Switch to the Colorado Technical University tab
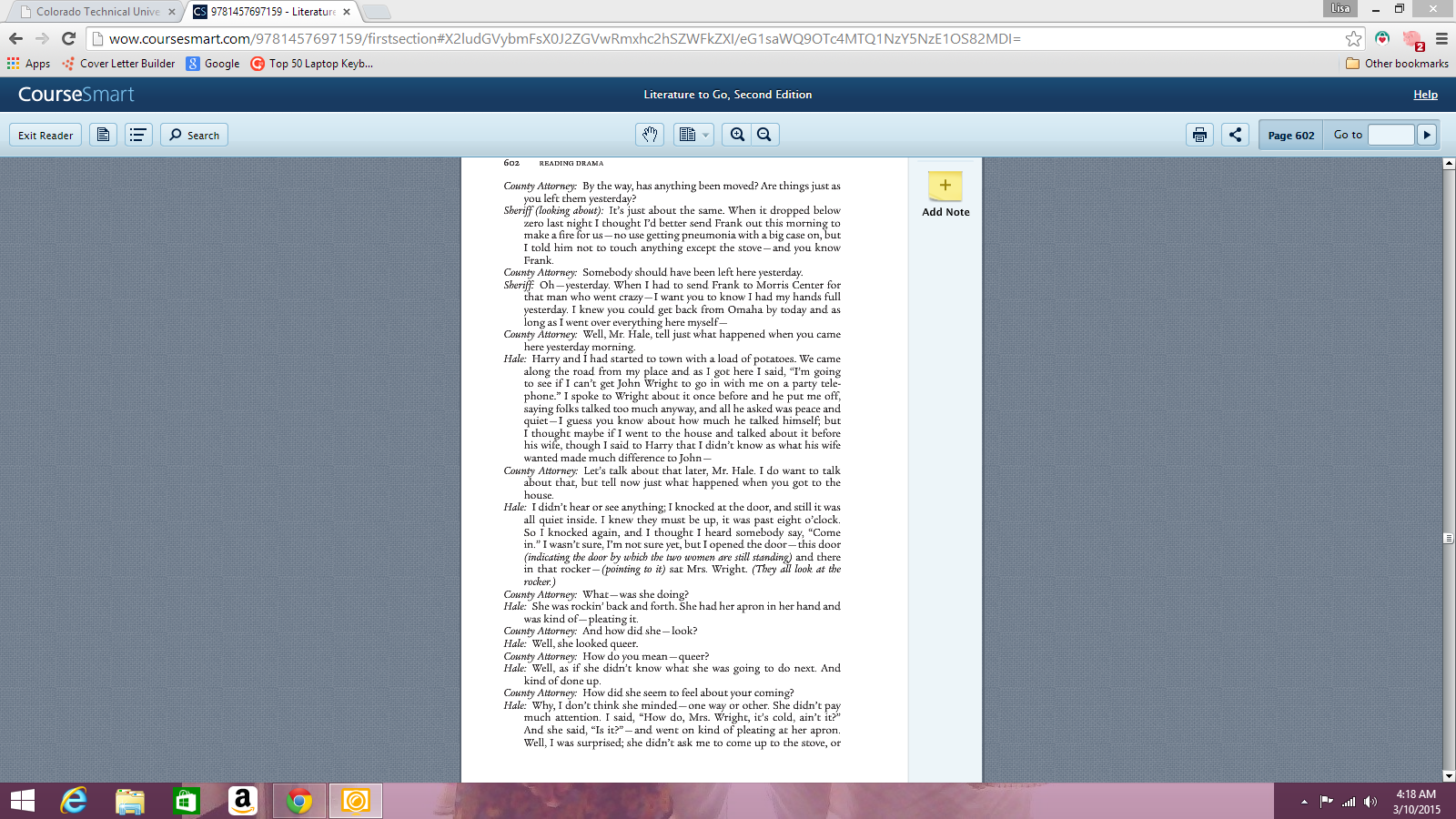The image size is (1456, 819). pyautogui.click(x=97, y=12)
